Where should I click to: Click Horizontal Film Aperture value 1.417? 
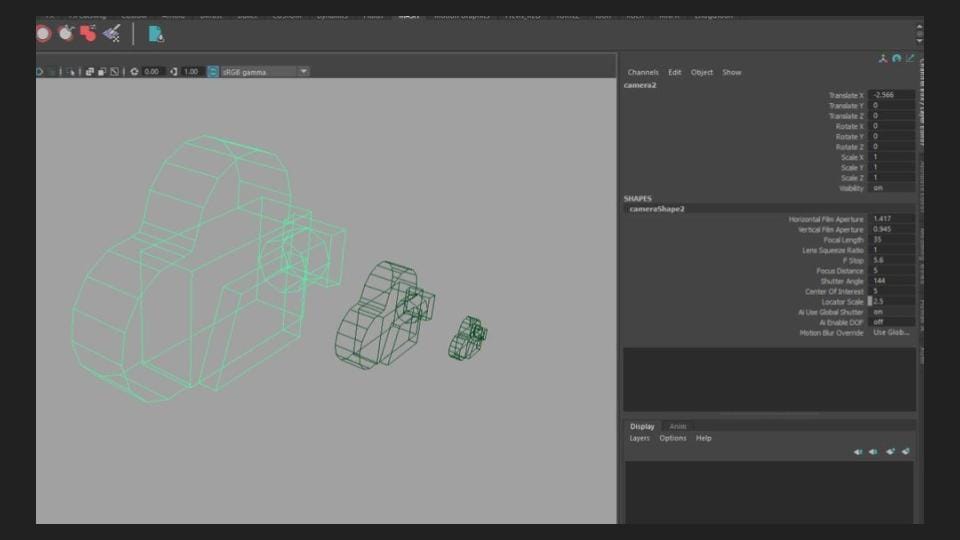[x=891, y=219]
